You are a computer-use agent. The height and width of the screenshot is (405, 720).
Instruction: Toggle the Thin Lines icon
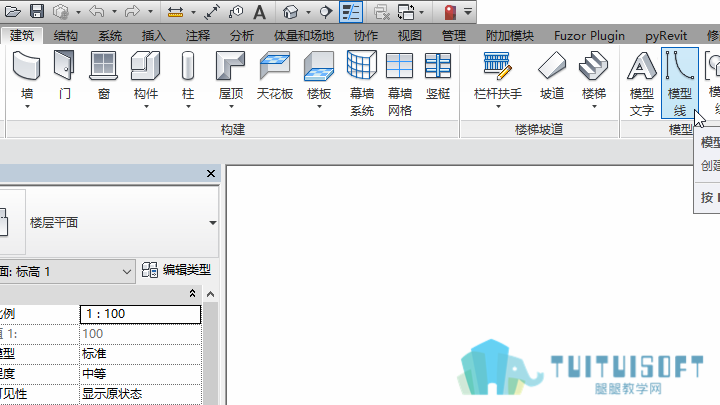pos(351,11)
